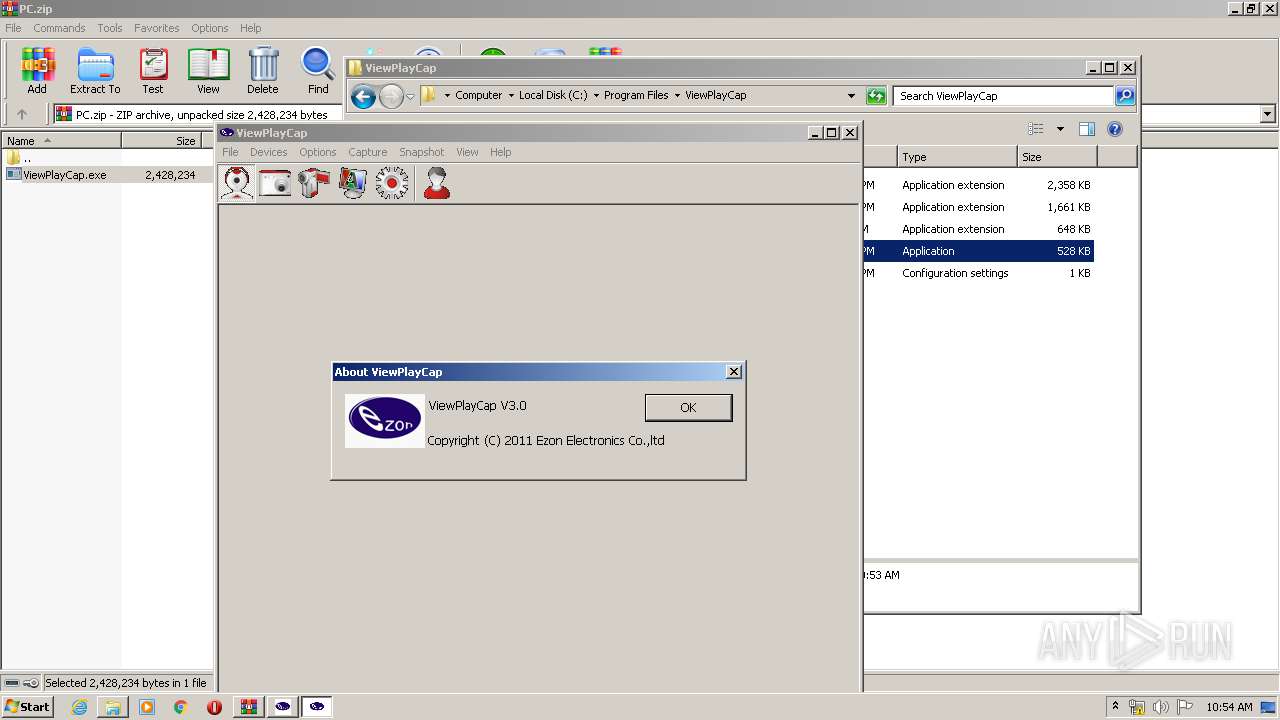1280x720 pixels.
Task: Open Explorer help question mark icon
Action: click(1115, 129)
